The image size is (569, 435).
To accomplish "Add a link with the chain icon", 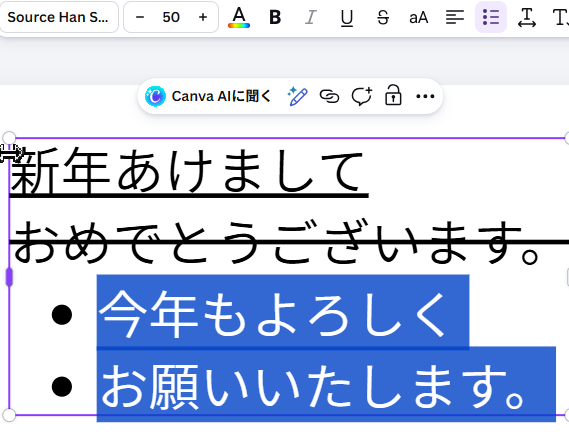I will click(x=329, y=96).
